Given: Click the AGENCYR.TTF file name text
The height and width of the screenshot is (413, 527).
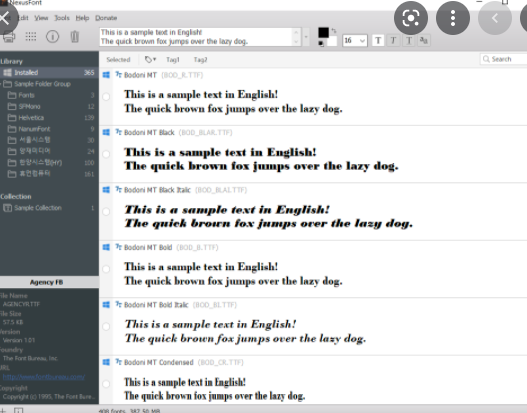Looking at the screenshot, I should point(21,304).
